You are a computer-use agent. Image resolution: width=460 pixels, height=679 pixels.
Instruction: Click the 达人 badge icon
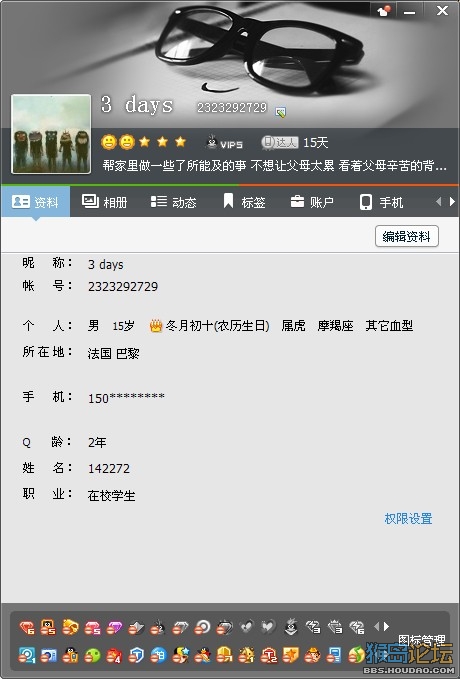(x=280, y=142)
